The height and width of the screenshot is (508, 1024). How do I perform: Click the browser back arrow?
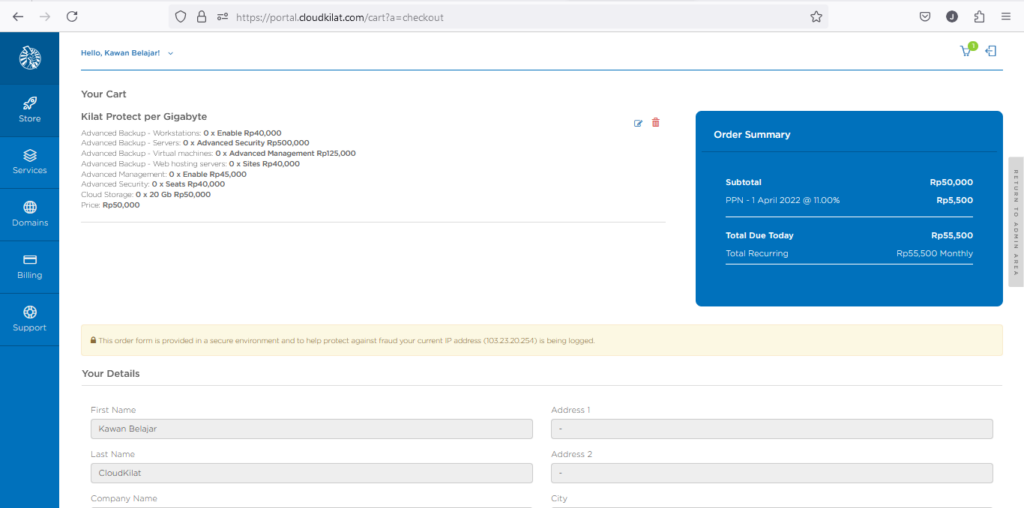(x=18, y=17)
